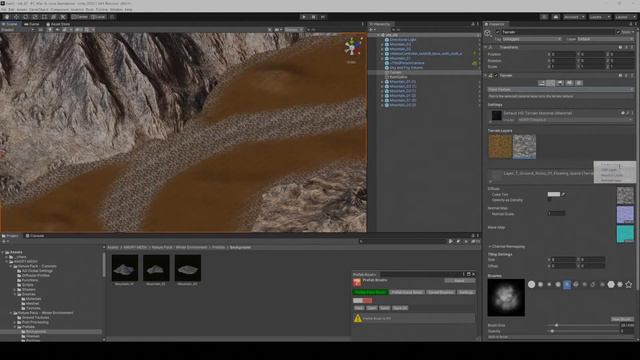Switch to the Console tab
This screenshot has width=640, height=360.
[35, 236]
